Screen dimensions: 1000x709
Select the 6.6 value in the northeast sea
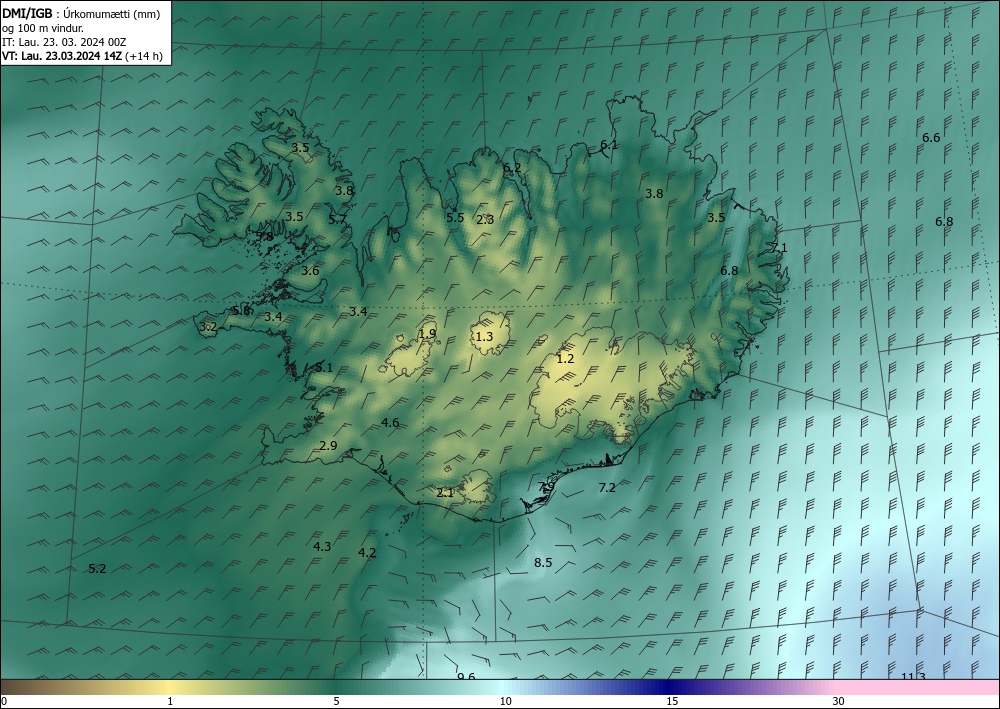(932, 138)
